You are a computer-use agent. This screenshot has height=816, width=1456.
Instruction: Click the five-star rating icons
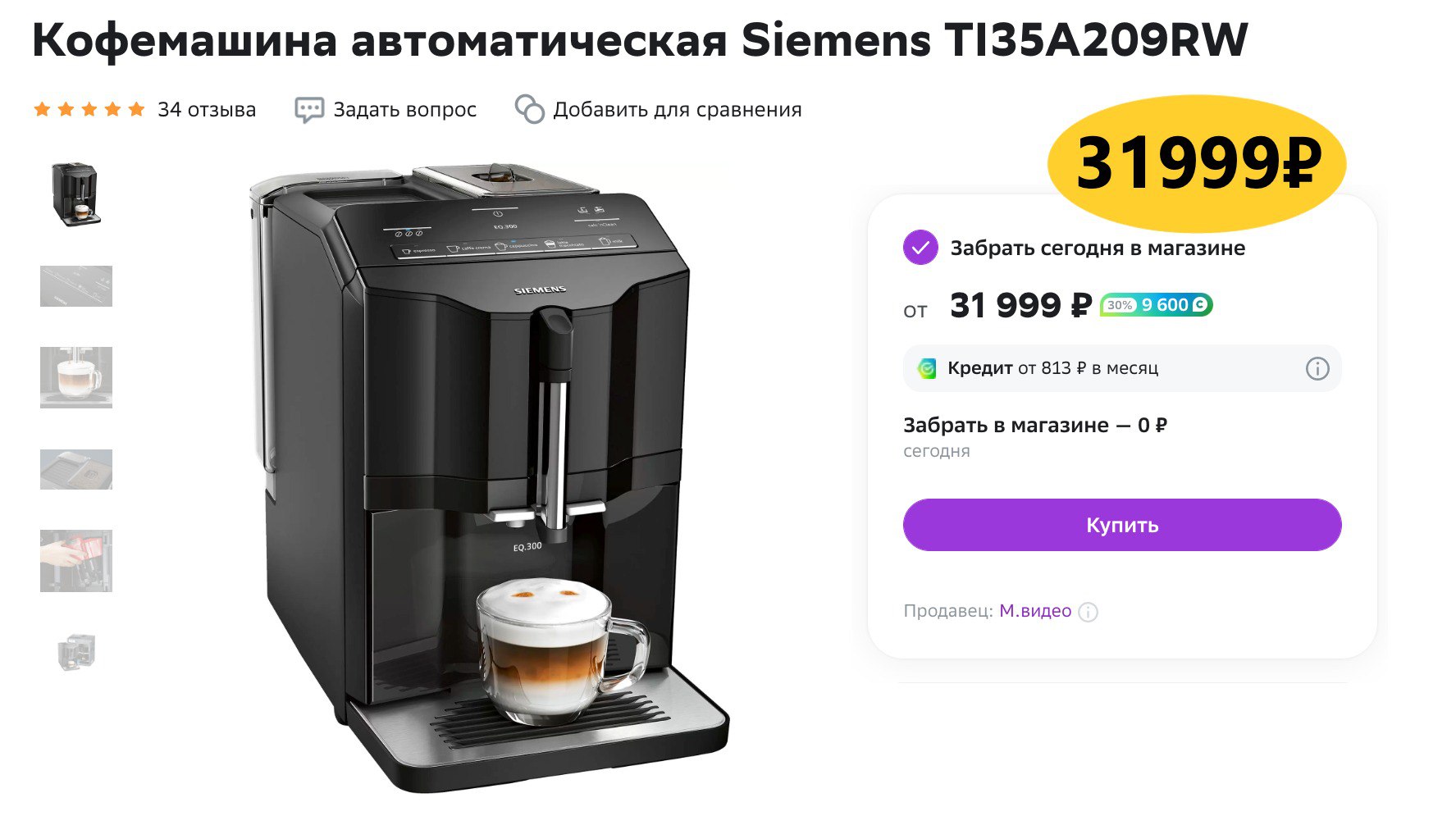click(x=89, y=110)
